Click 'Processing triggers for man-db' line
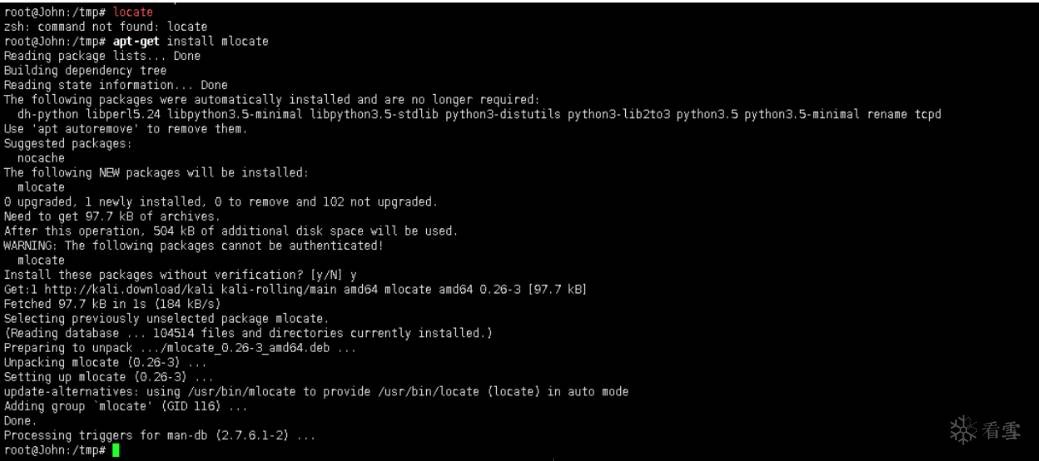 159,436
